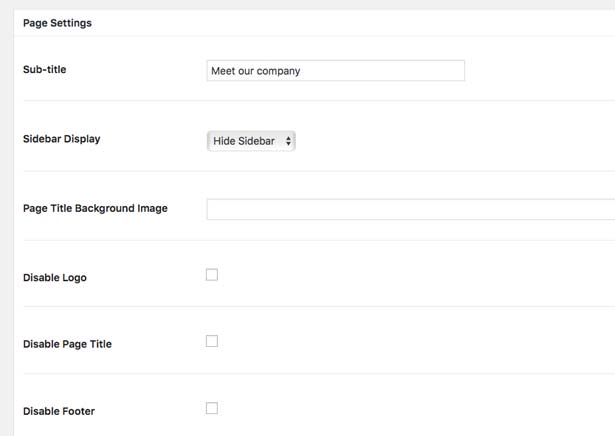Tick the Disable Logo checkbox
The image size is (615, 436).
click(x=212, y=275)
